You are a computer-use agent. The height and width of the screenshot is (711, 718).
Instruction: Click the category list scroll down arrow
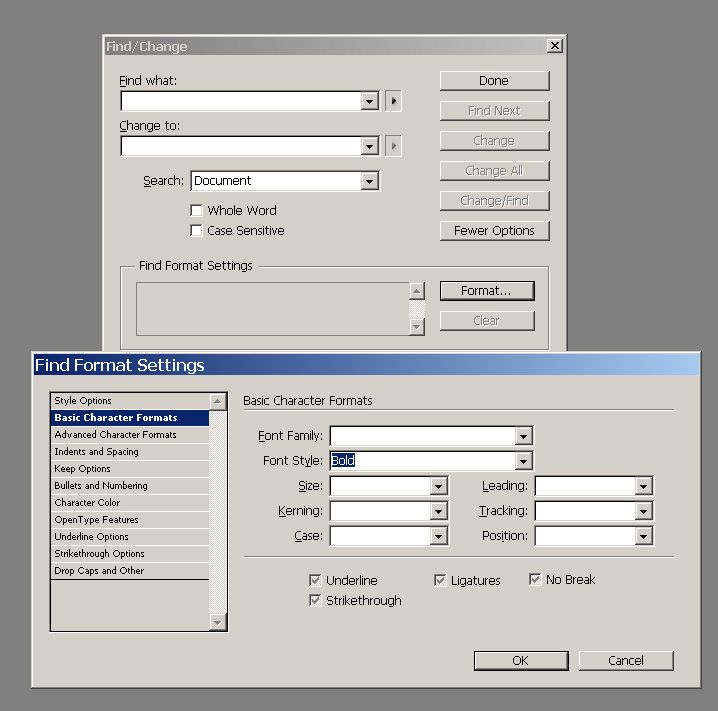(218, 622)
